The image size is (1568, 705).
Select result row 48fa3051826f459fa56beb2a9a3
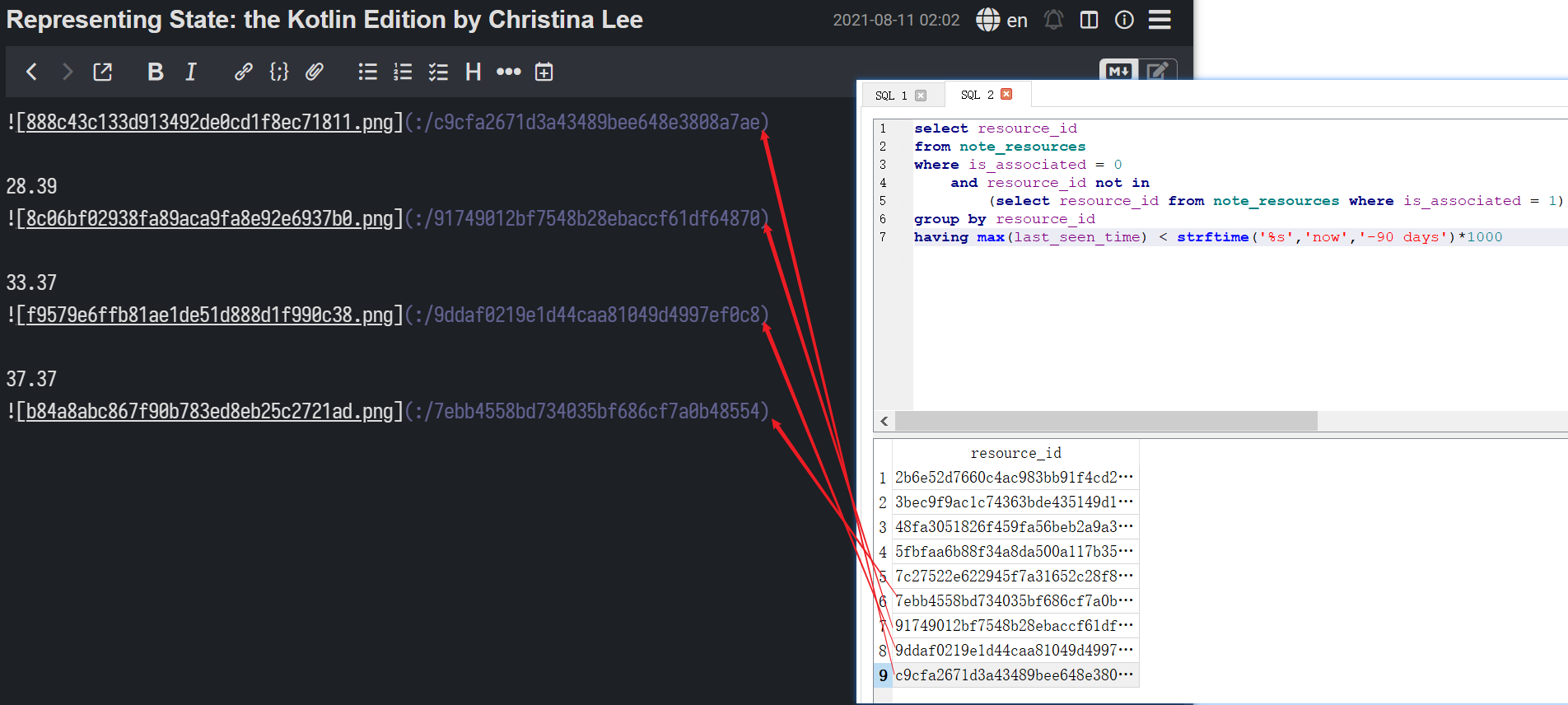pyautogui.click(x=1015, y=527)
